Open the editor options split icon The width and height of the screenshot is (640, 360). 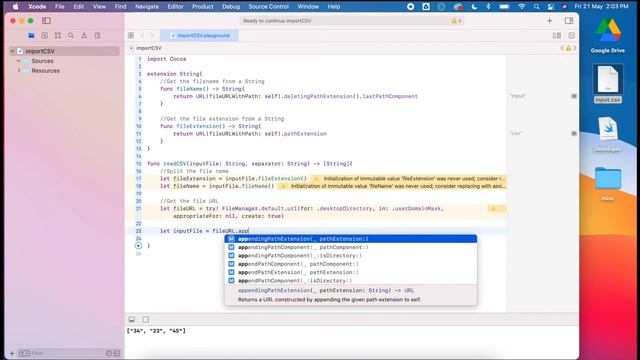tap(557, 36)
